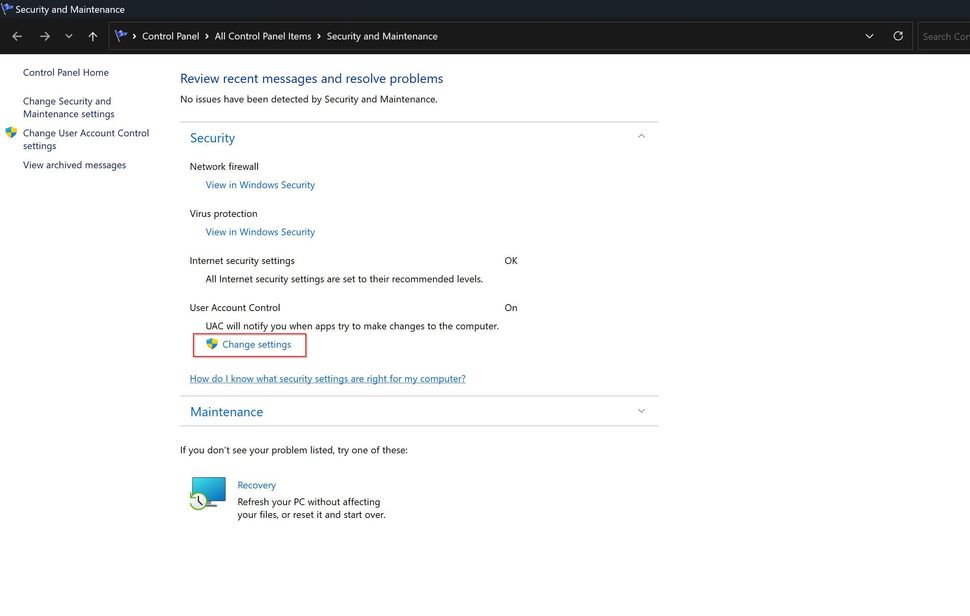Click the back navigation arrow

point(16,35)
